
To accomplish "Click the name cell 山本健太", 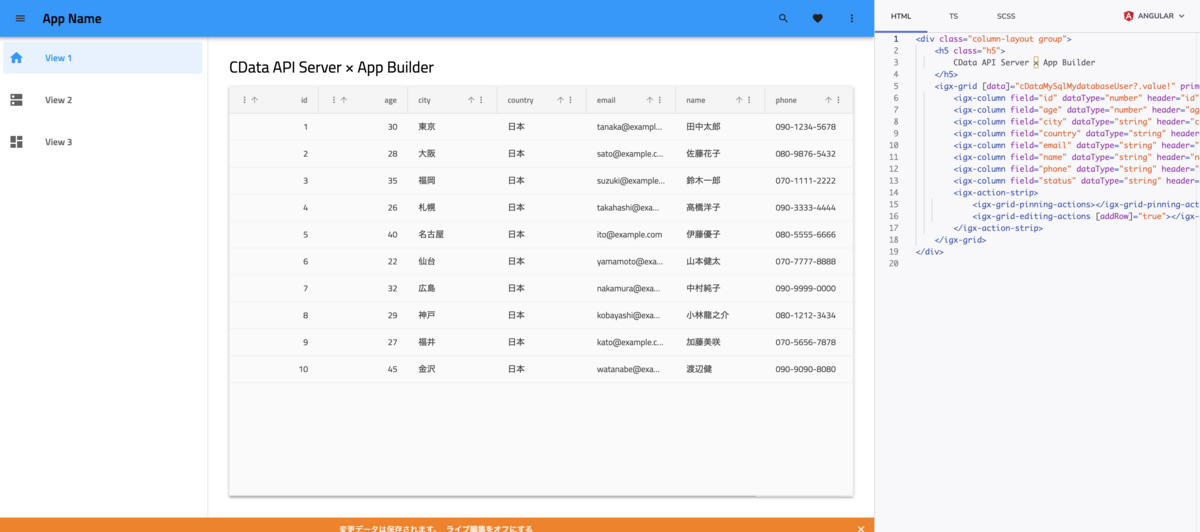I will 703,261.
